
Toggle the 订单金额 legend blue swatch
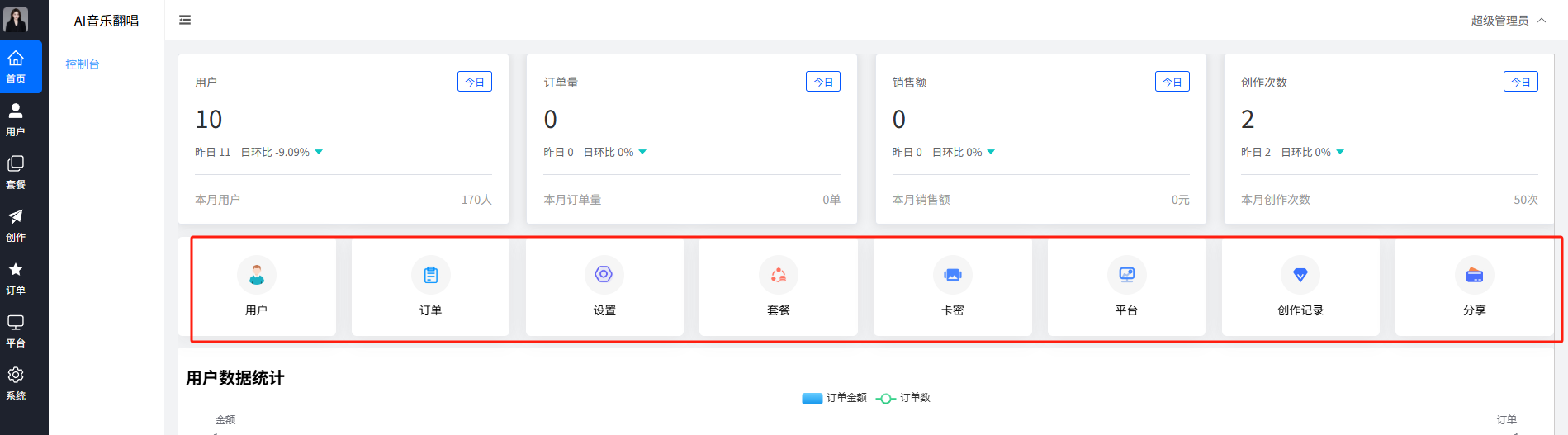(x=812, y=399)
